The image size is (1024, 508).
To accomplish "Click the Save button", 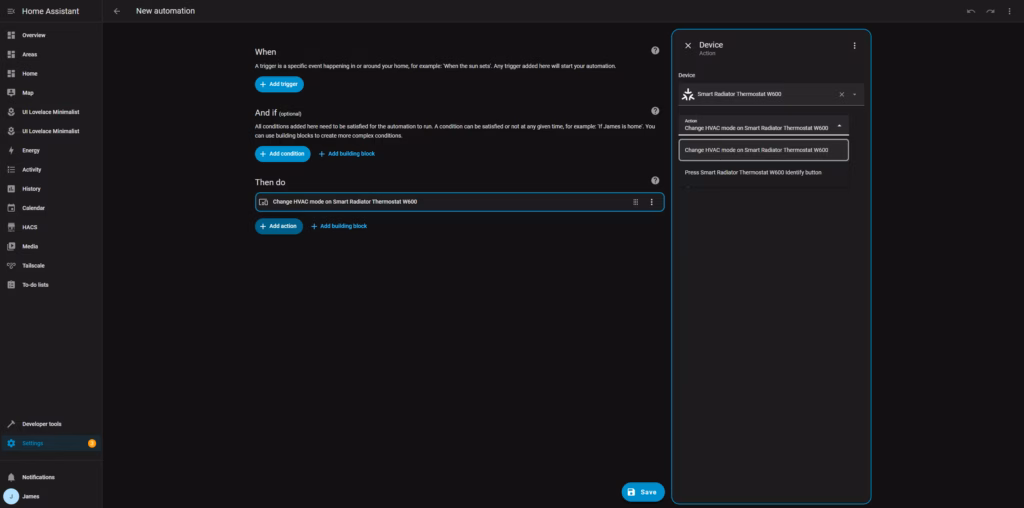I will [x=642, y=492].
